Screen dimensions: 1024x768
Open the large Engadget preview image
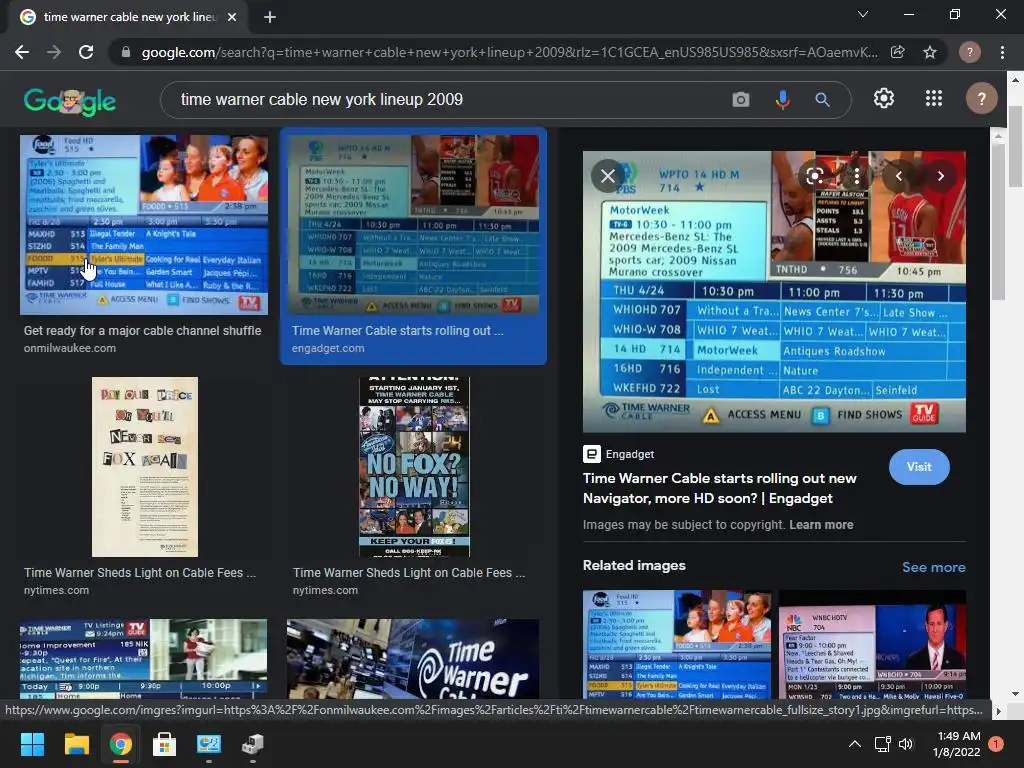point(774,292)
